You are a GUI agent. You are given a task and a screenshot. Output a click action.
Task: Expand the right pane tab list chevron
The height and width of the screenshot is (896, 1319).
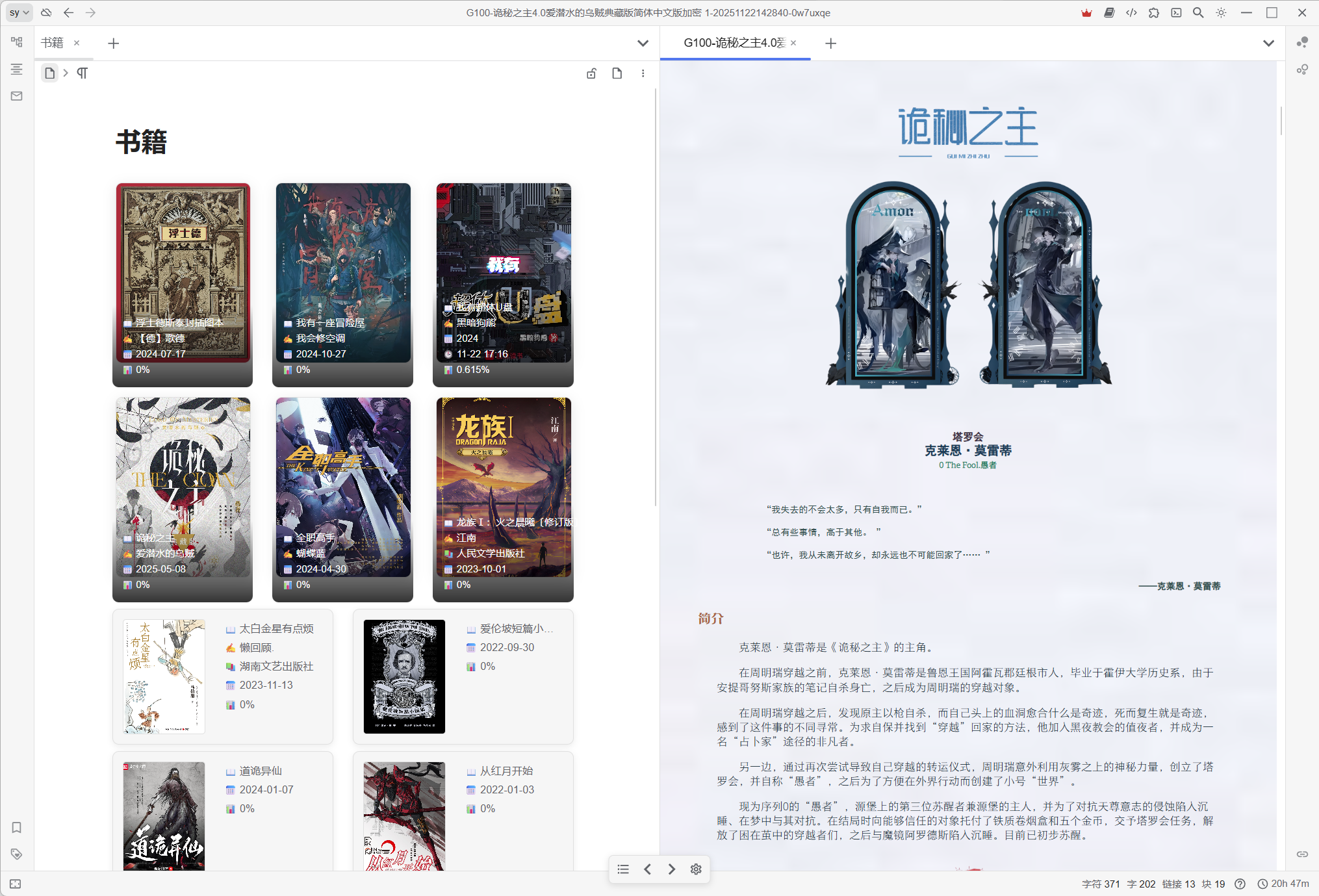coord(1268,43)
